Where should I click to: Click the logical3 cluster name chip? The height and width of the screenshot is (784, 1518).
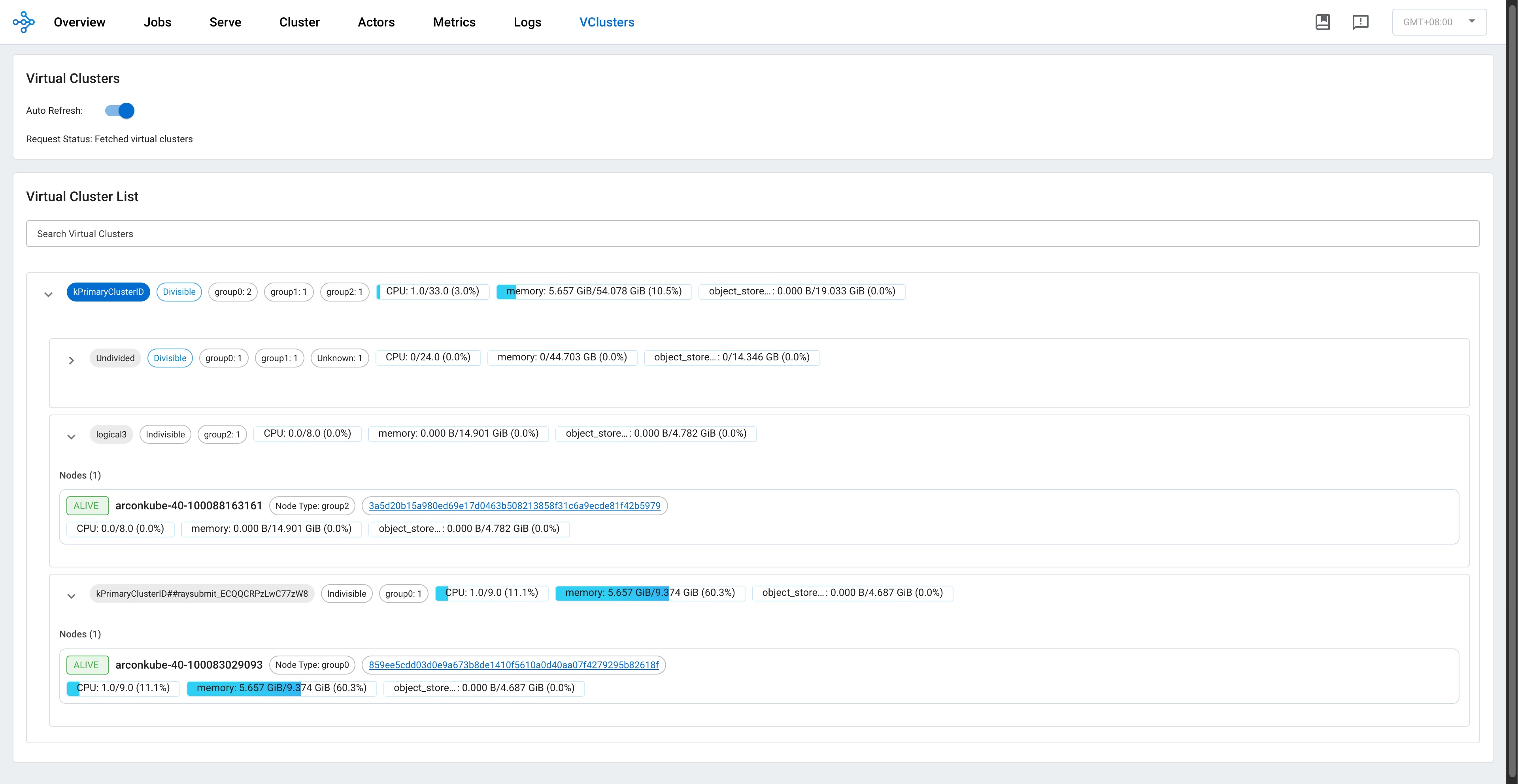coord(111,434)
